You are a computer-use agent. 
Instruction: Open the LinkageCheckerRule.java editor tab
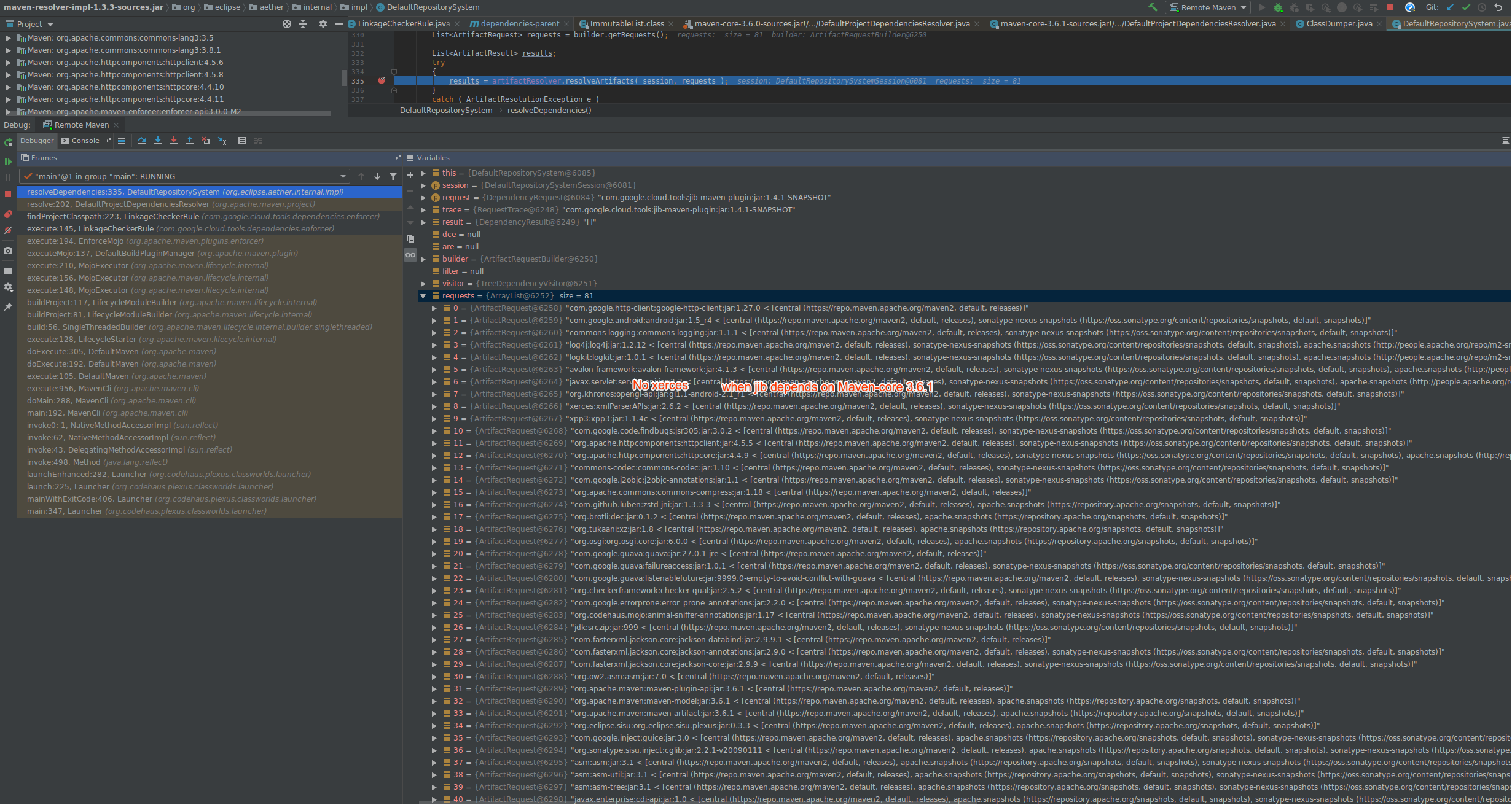(x=402, y=23)
